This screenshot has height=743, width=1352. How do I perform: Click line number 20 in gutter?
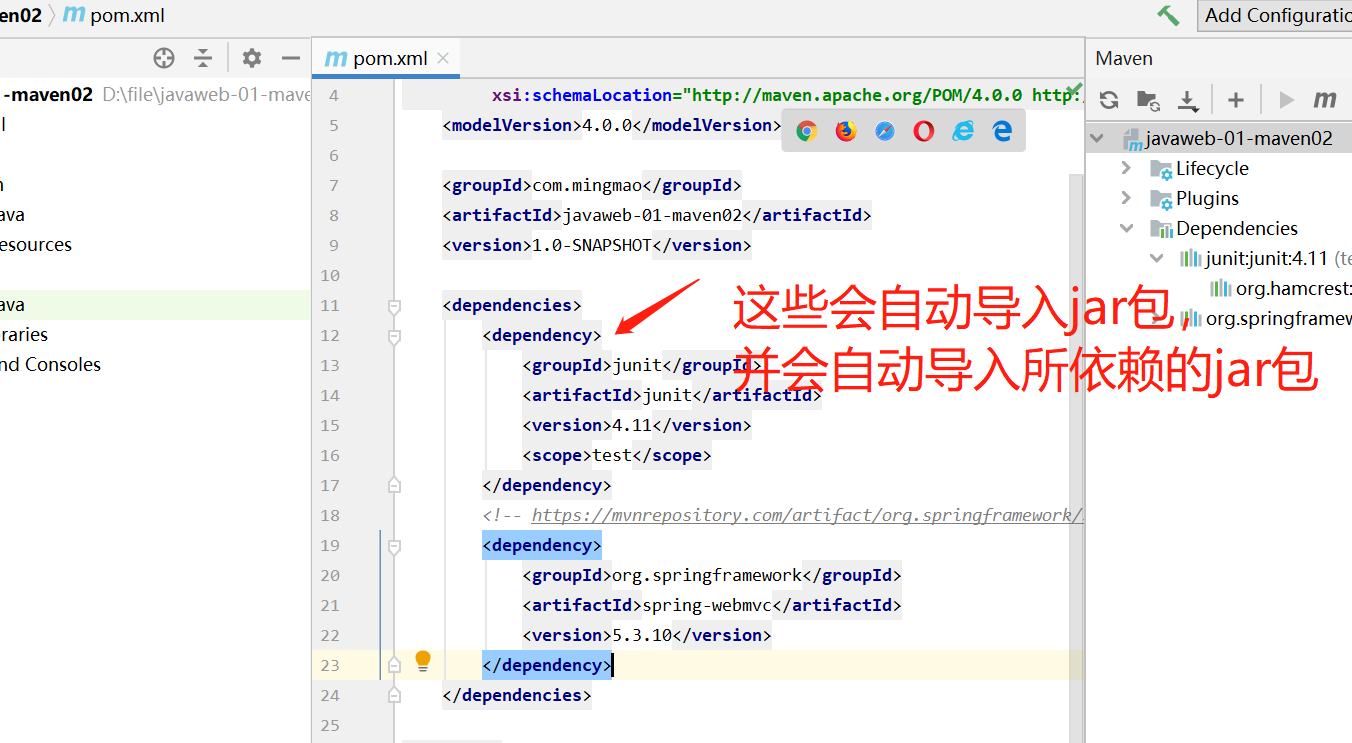[x=330, y=575]
